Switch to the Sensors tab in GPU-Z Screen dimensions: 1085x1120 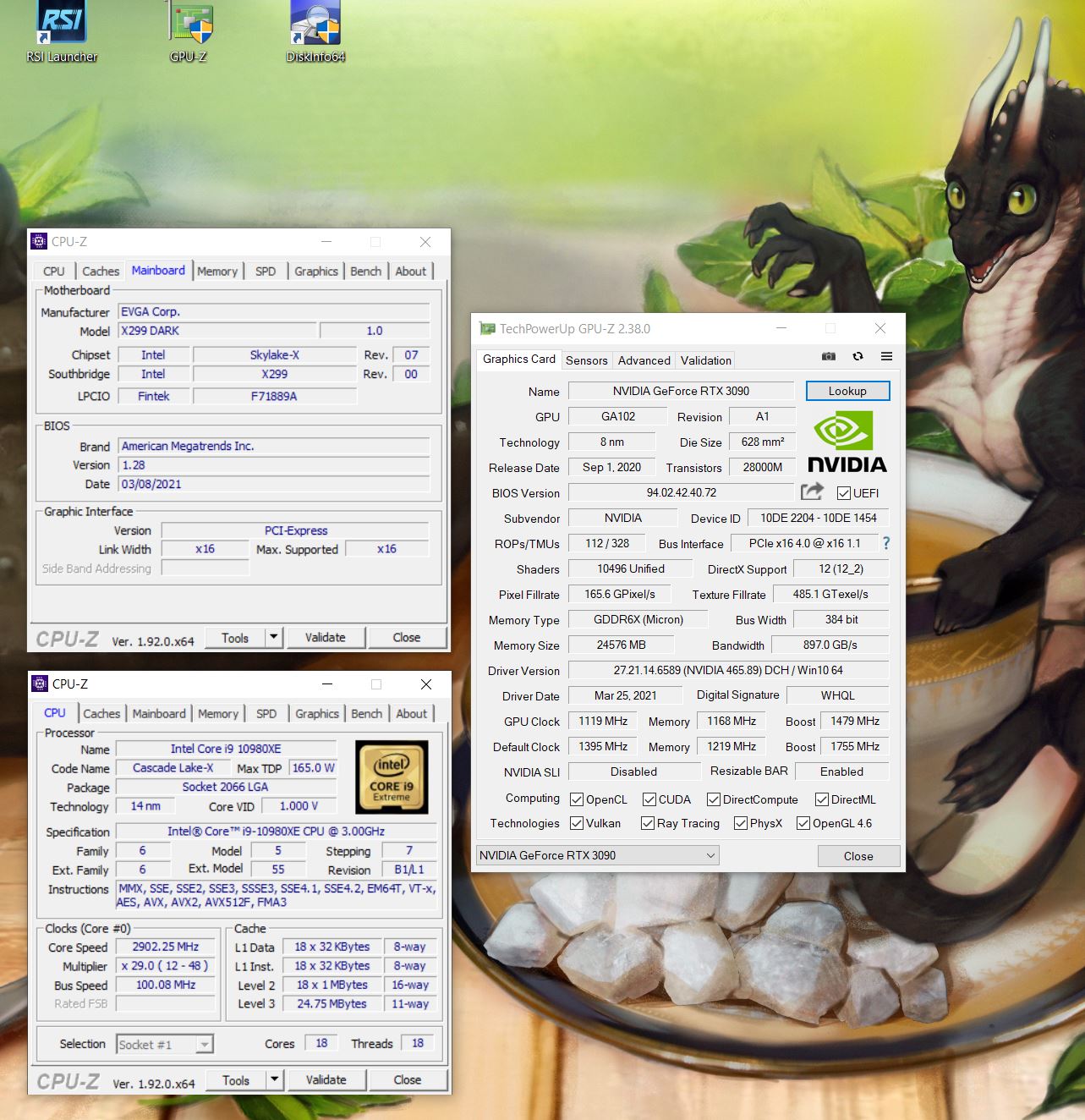[587, 360]
